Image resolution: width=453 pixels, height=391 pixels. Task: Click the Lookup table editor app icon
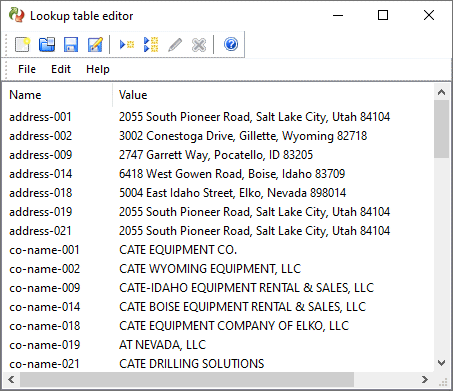pyautogui.click(x=16, y=15)
